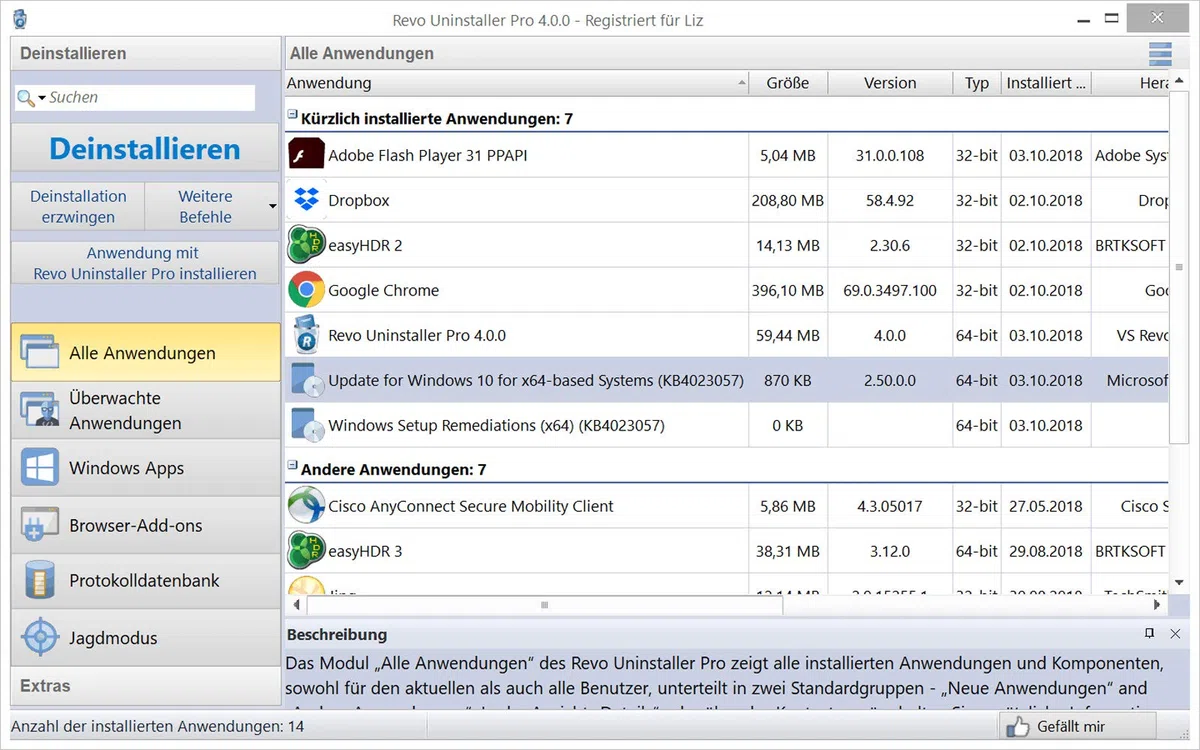The image size is (1200, 750).
Task: Click the Protokolldatenbank database icon
Action: pos(39,580)
